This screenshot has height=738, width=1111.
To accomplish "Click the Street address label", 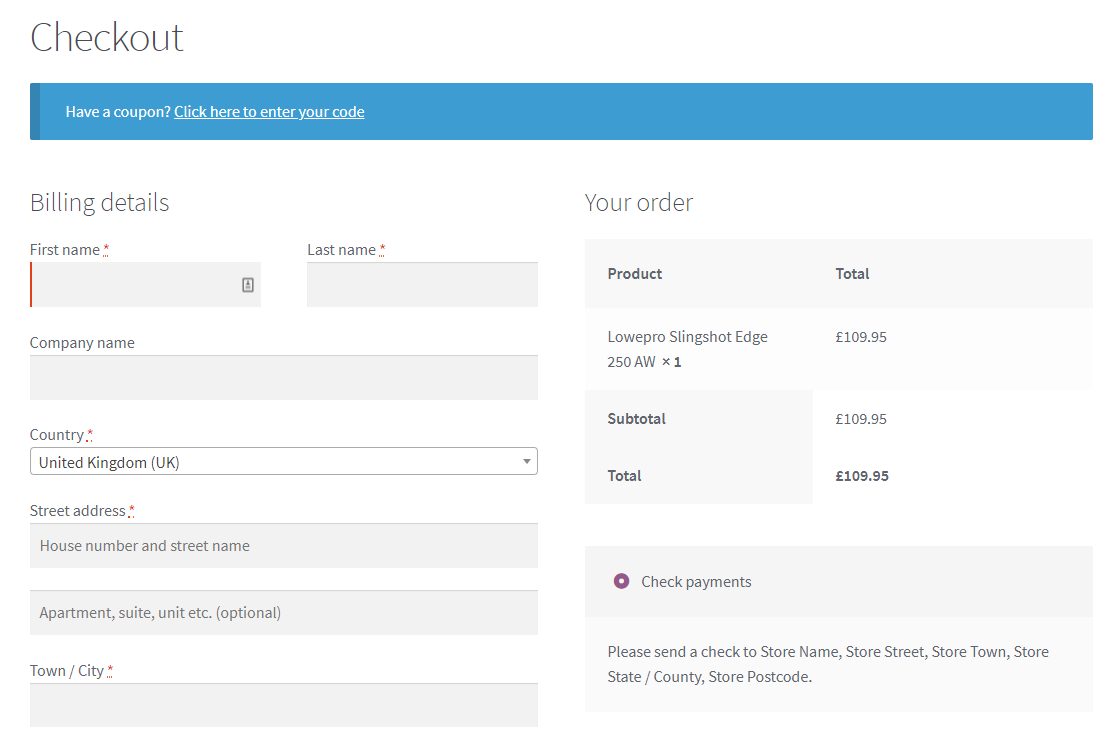I will tap(78, 511).
